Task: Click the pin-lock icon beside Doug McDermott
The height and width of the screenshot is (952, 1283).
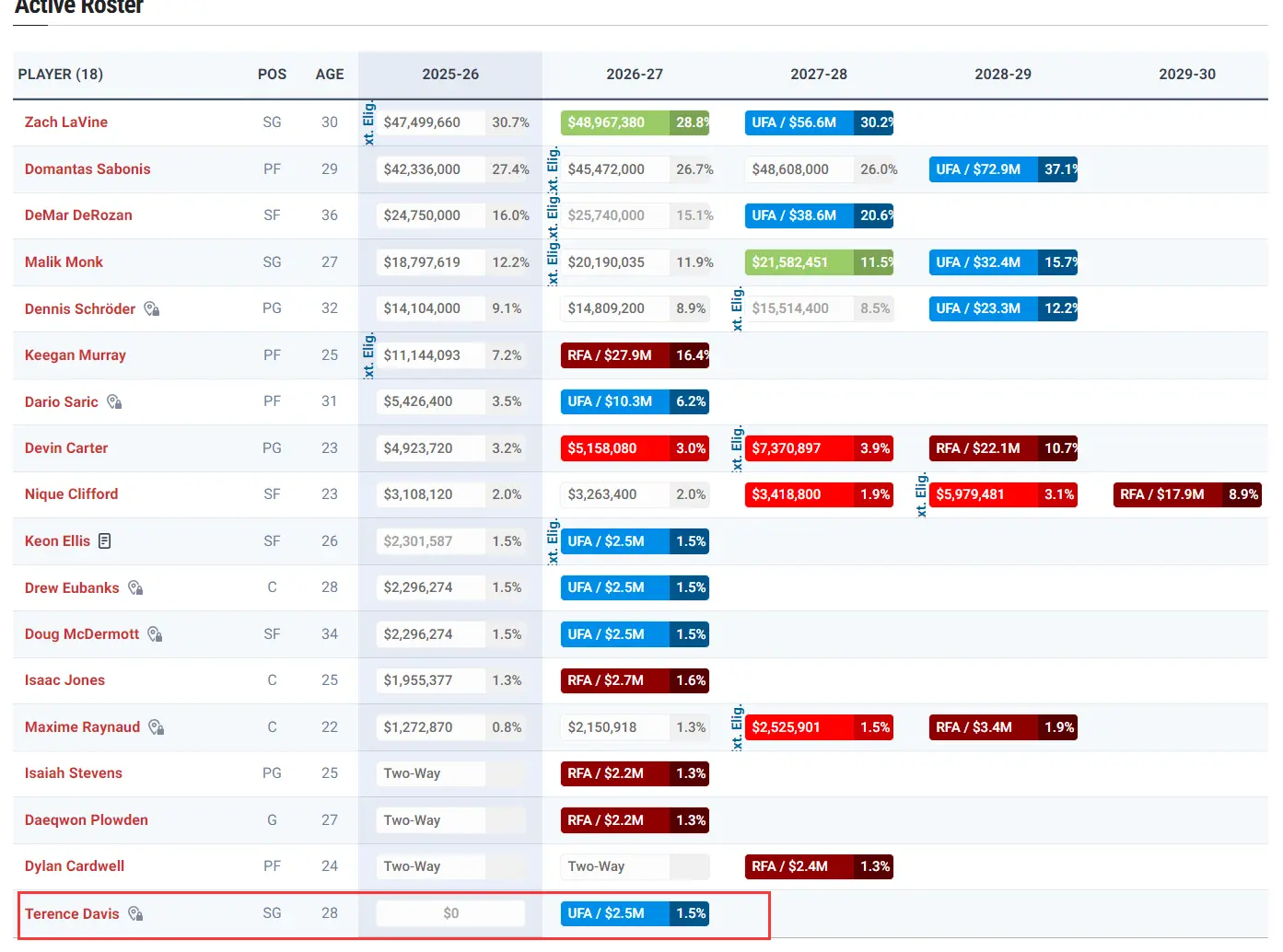Action: click(155, 634)
